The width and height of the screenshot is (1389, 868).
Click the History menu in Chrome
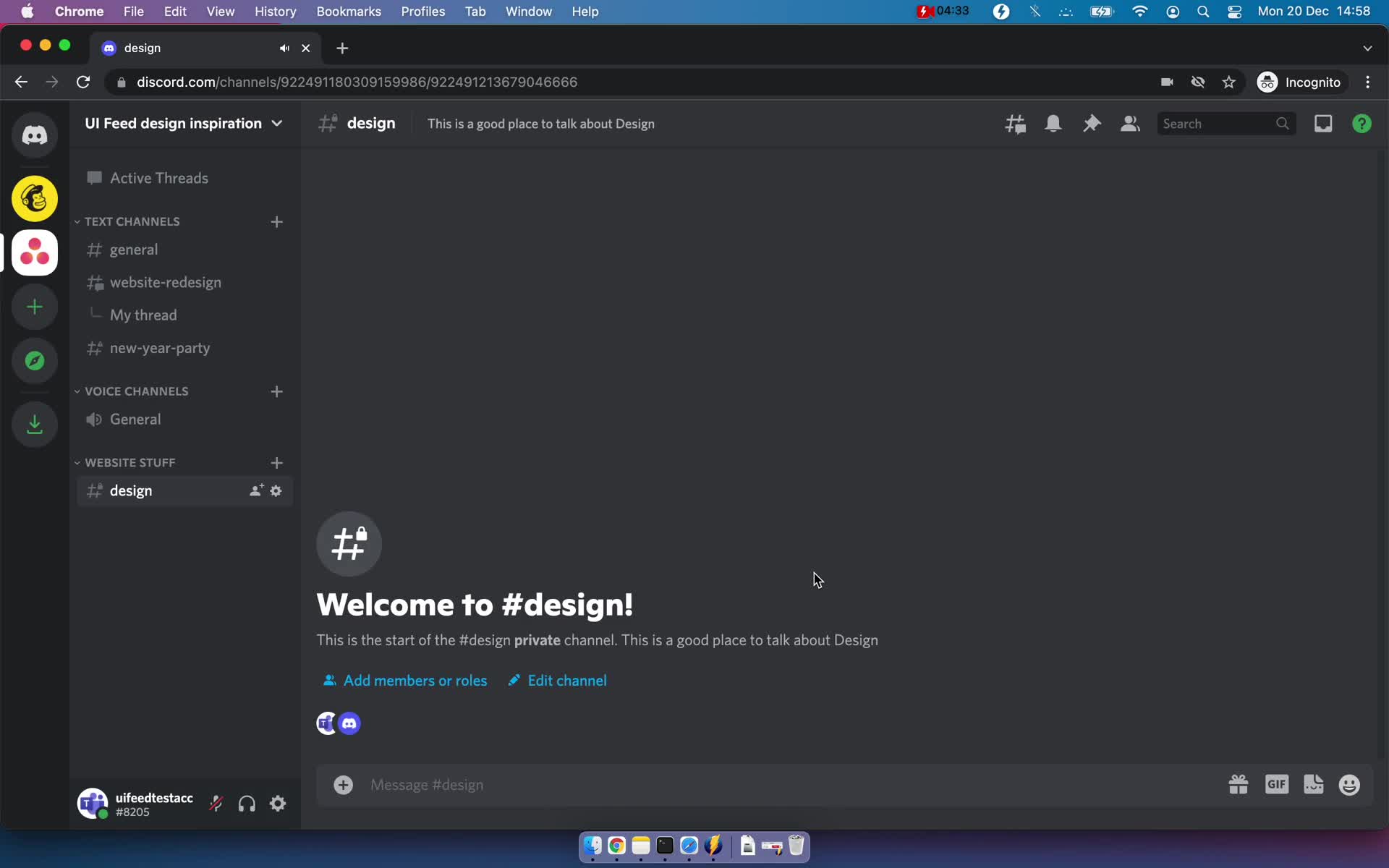click(275, 11)
